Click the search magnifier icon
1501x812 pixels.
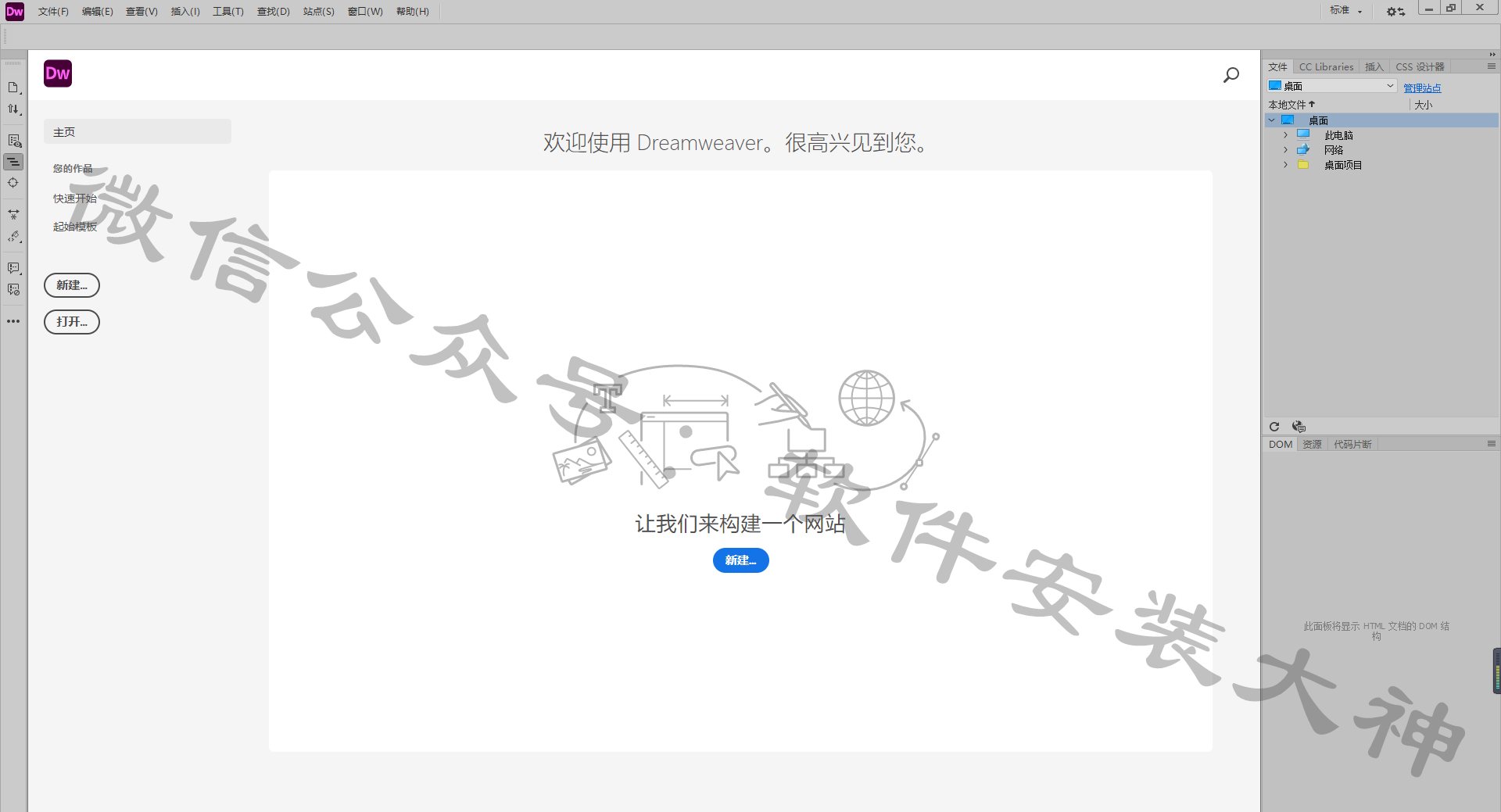(x=1231, y=75)
